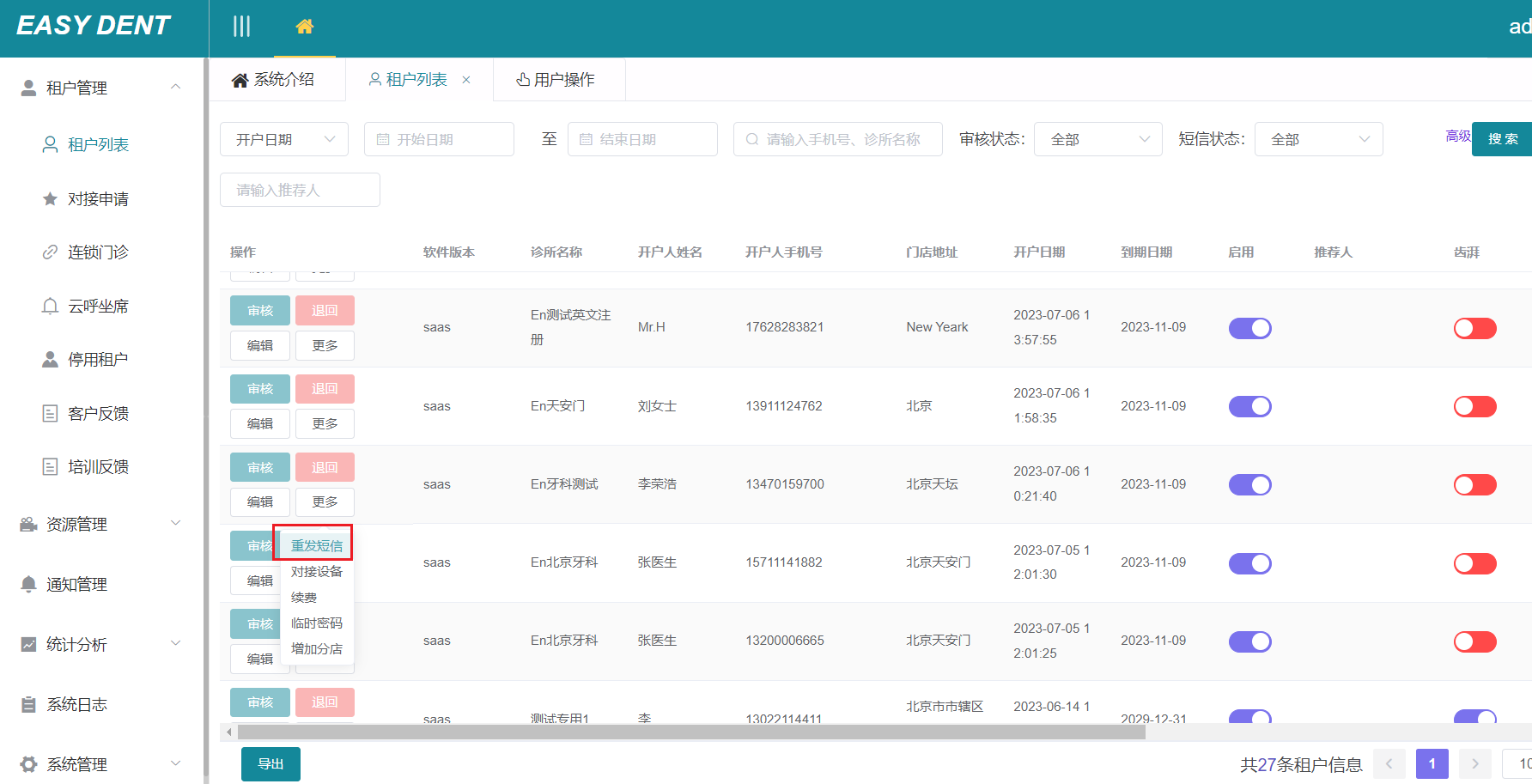Toggle 启用 switch for phone 13200006665 row
The width and height of the screenshot is (1532, 784).
[1249, 641]
